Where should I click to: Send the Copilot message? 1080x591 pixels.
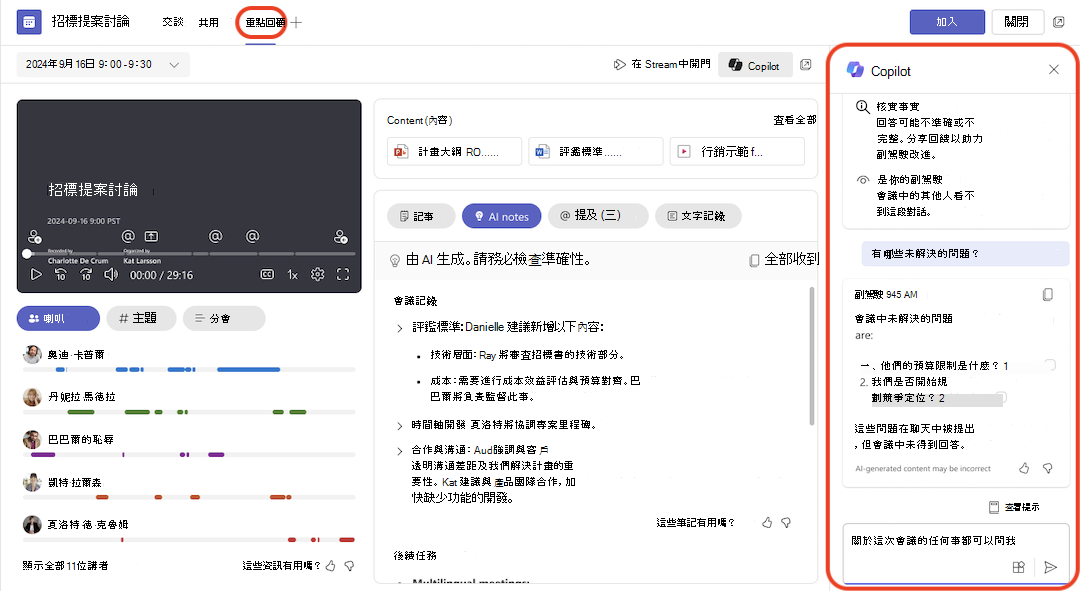click(1050, 567)
